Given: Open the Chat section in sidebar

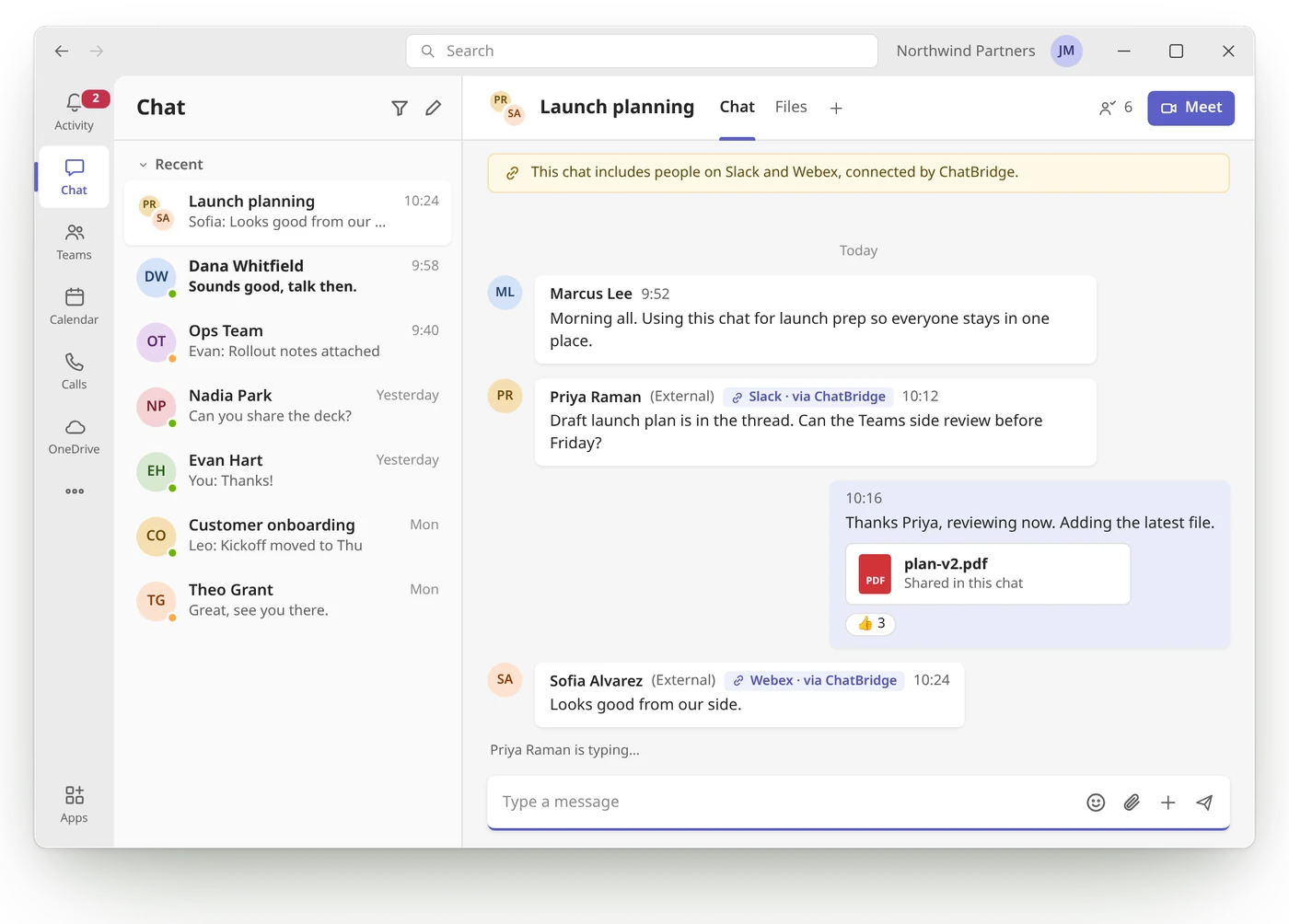Looking at the screenshot, I should coord(74,178).
